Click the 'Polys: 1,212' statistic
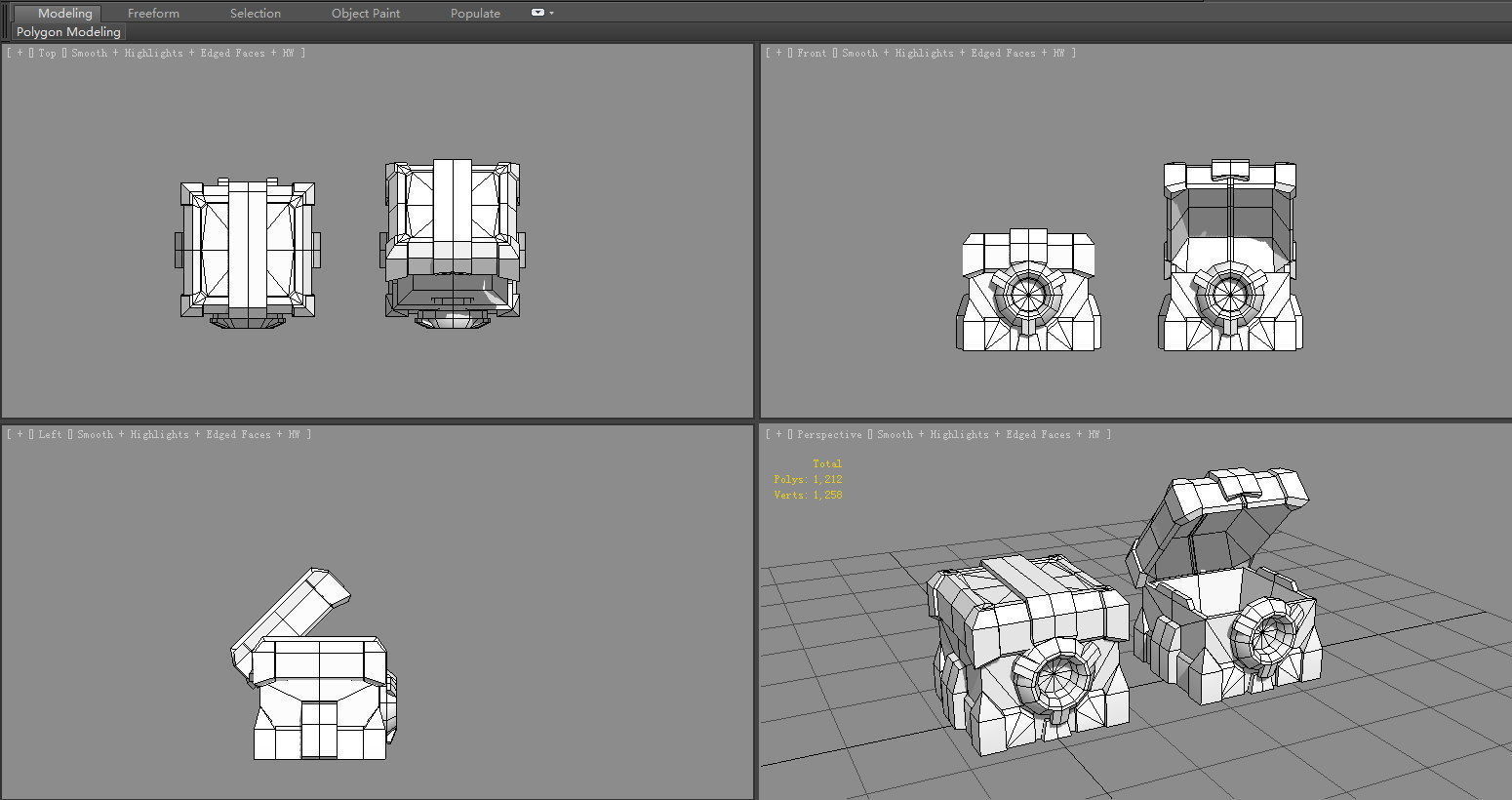Screen dimensions: 1512x800 [x=808, y=479]
